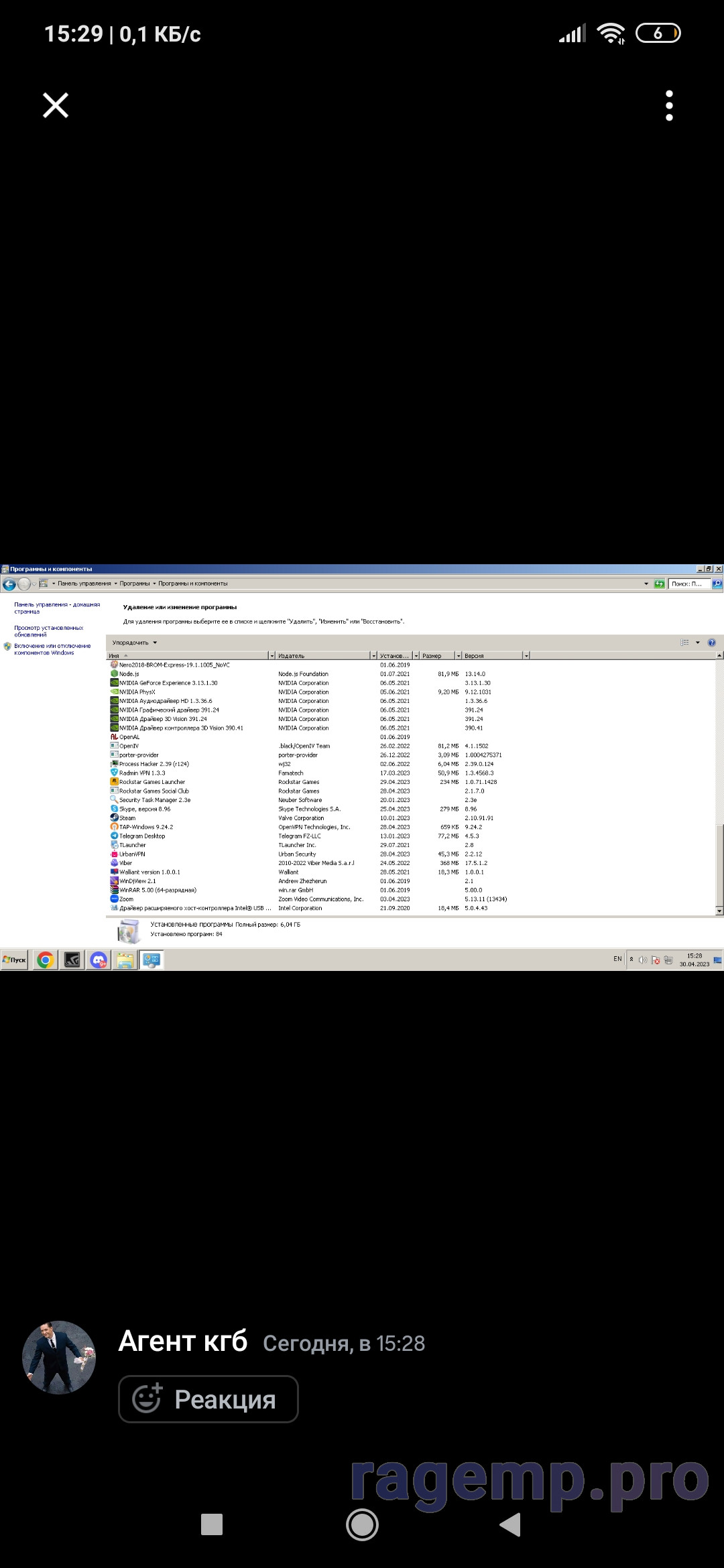Open the GeForce icon in taskbar
724x1568 pixels.
click(72, 960)
